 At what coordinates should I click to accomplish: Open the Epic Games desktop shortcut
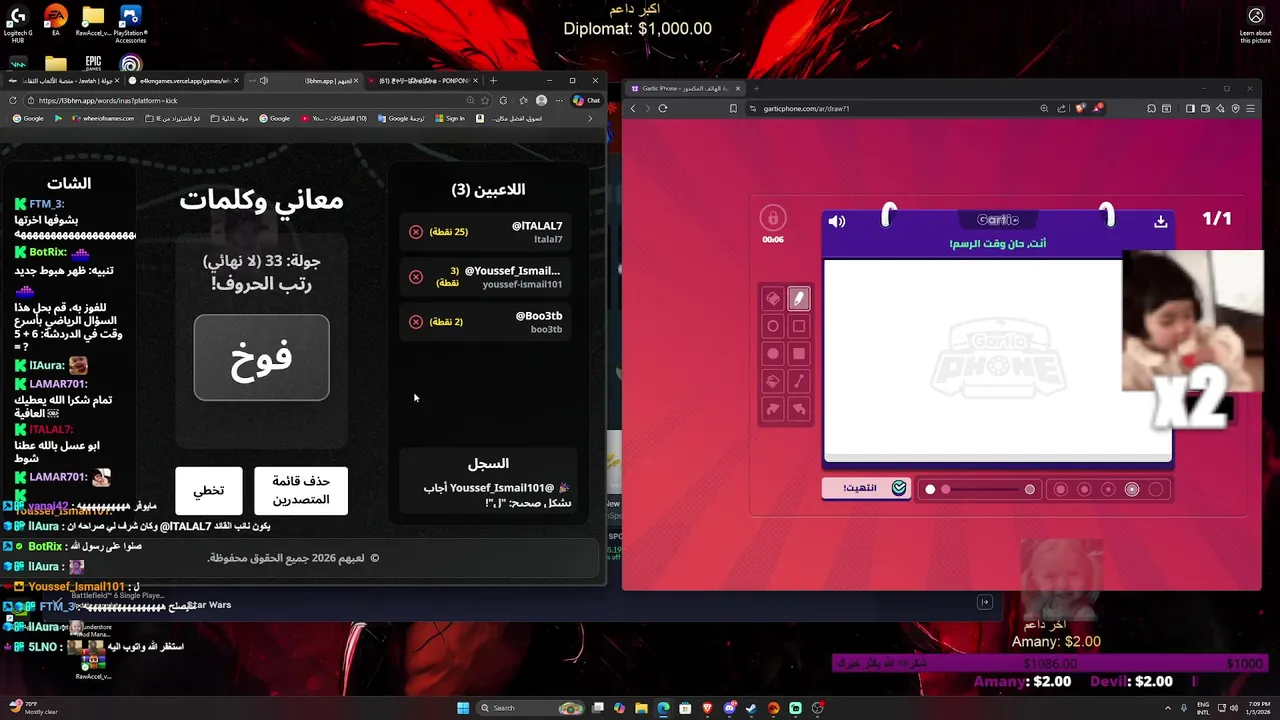93,65
